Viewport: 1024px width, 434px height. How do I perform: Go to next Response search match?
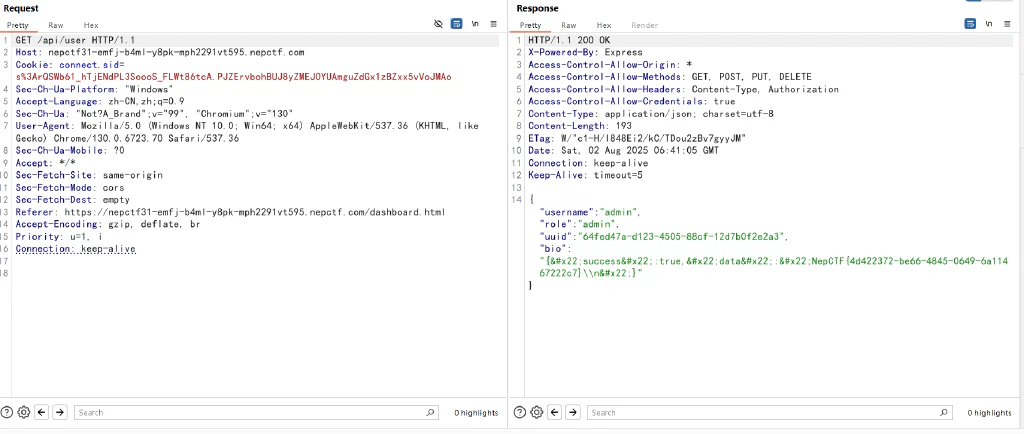[573, 412]
